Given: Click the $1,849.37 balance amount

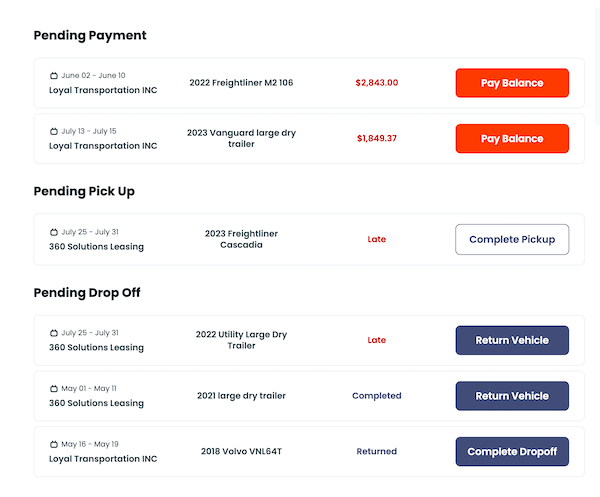Looking at the screenshot, I should [377, 139].
